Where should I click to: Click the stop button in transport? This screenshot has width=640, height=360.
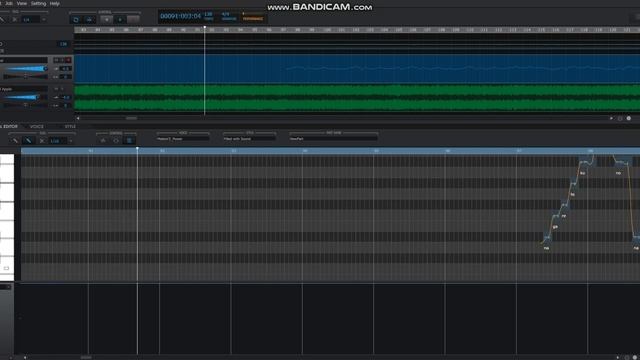(x=107, y=20)
